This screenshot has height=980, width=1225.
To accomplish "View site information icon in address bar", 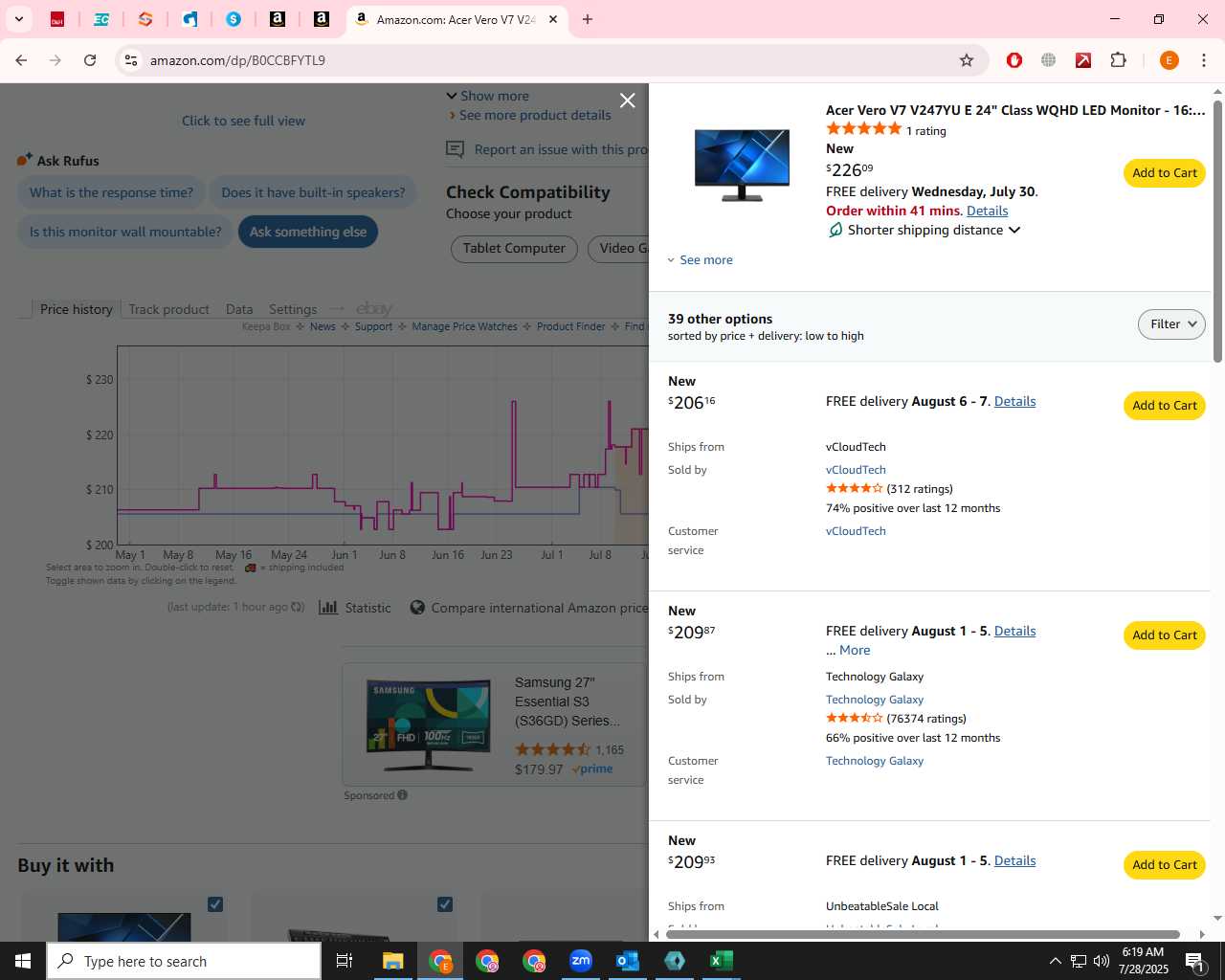I will pos(131,60).
